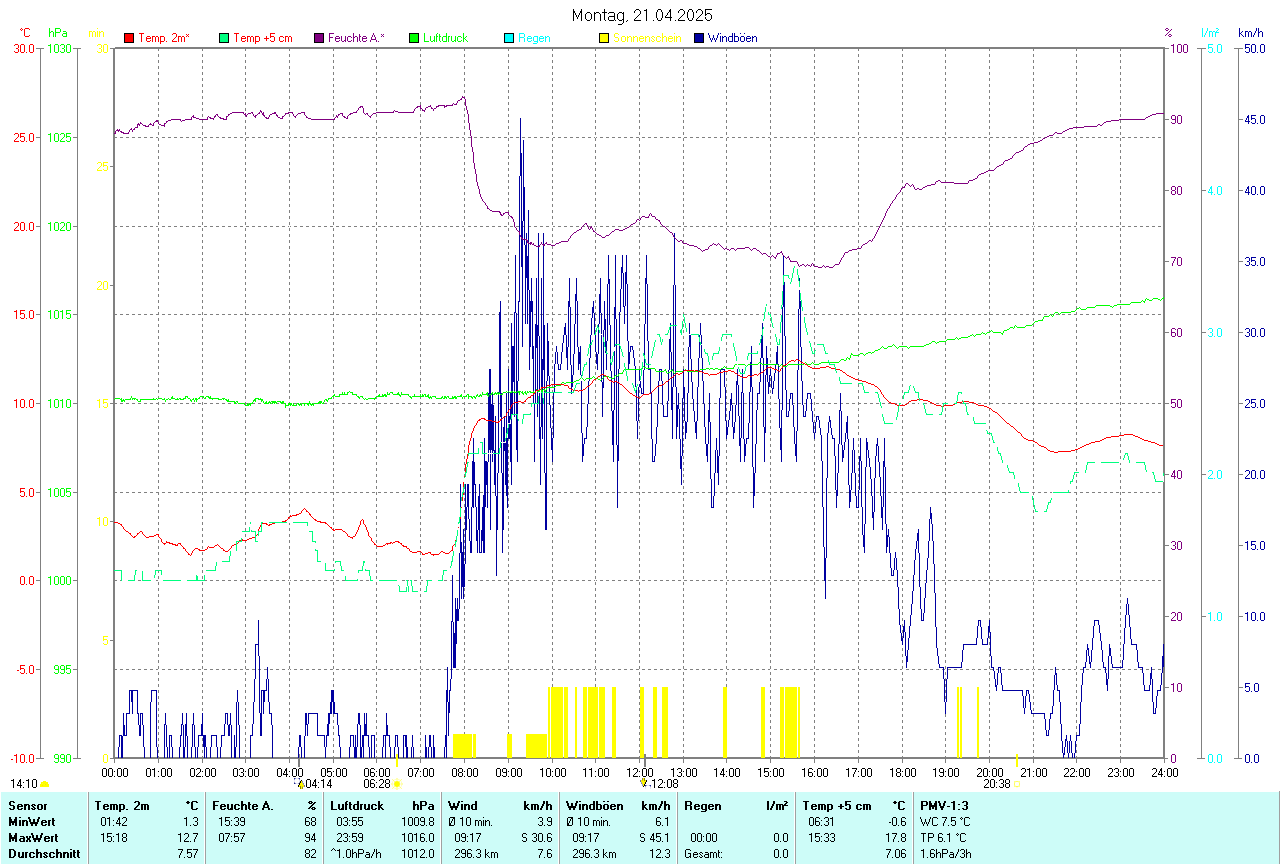Screen dimensions: 1280x864
Task: Click the 'Temp +5 cm' column header in table
Action: 837,805
